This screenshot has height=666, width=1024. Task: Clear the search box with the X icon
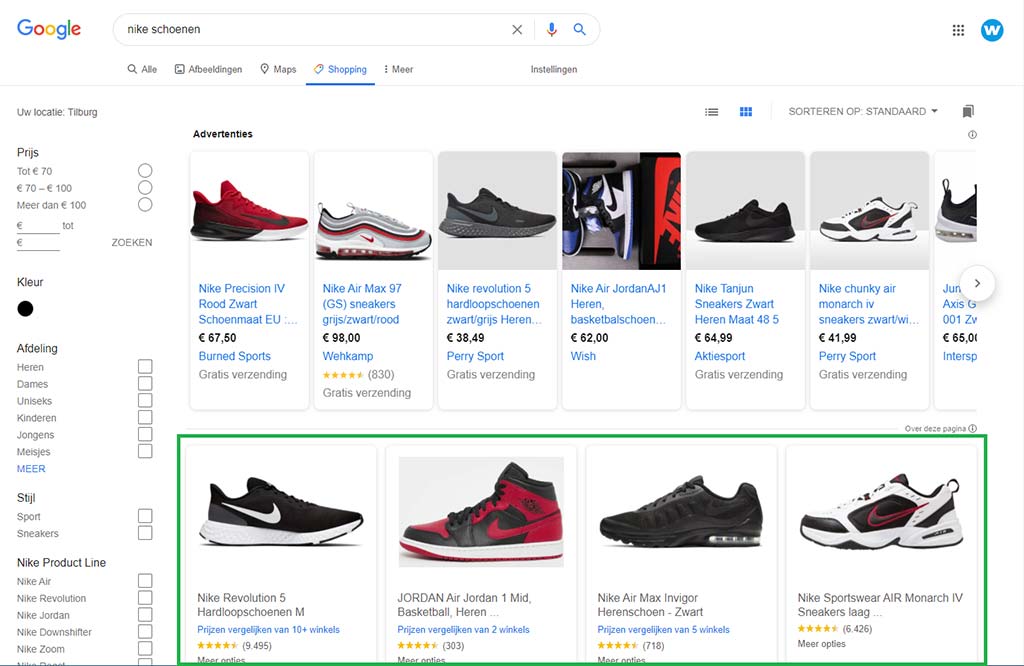[517, 29]
